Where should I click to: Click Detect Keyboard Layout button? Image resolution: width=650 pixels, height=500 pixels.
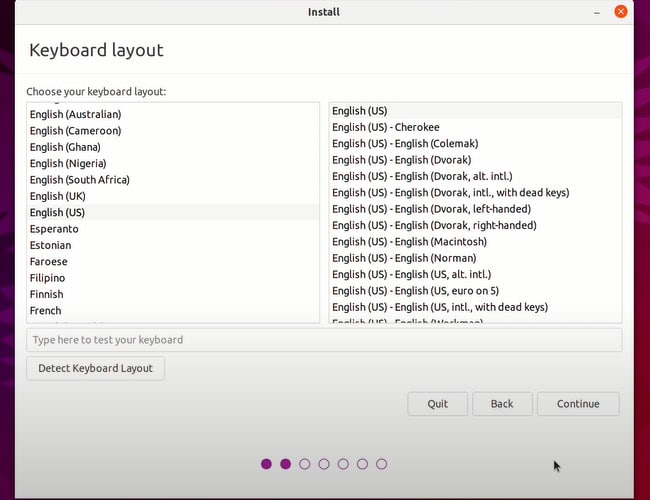(x=95, y=369)
